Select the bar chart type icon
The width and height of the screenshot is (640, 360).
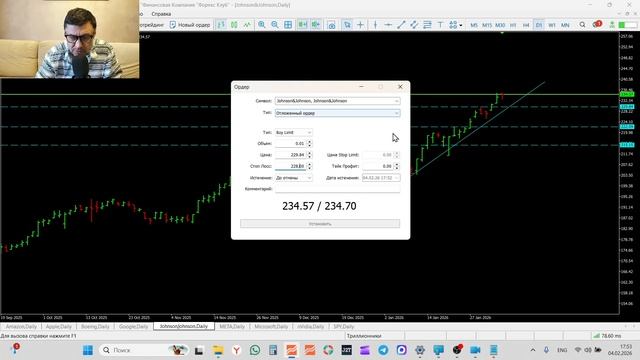point(221,25)
